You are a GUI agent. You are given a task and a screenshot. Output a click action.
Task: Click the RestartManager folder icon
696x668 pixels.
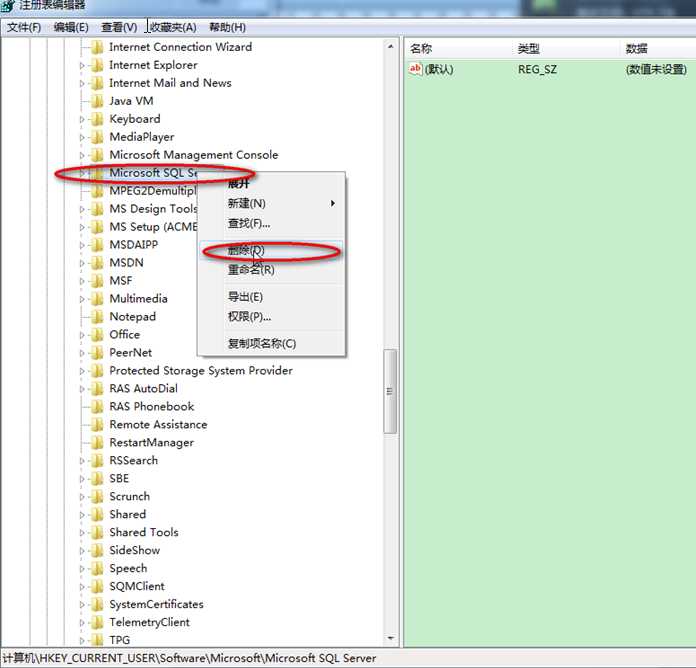coord(97,443)
